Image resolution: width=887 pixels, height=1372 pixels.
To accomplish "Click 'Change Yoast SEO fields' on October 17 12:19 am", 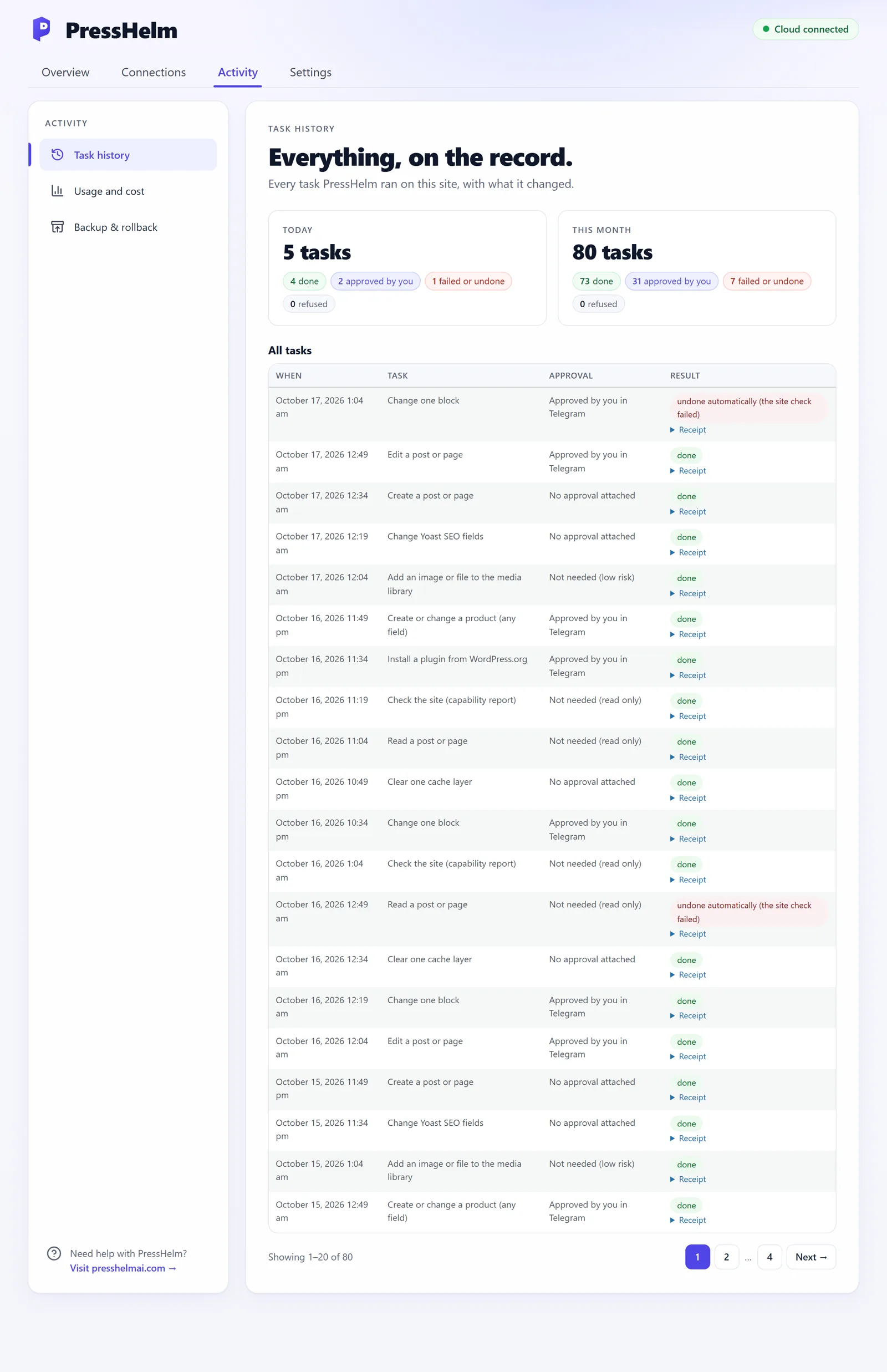I will click(435, 536).
